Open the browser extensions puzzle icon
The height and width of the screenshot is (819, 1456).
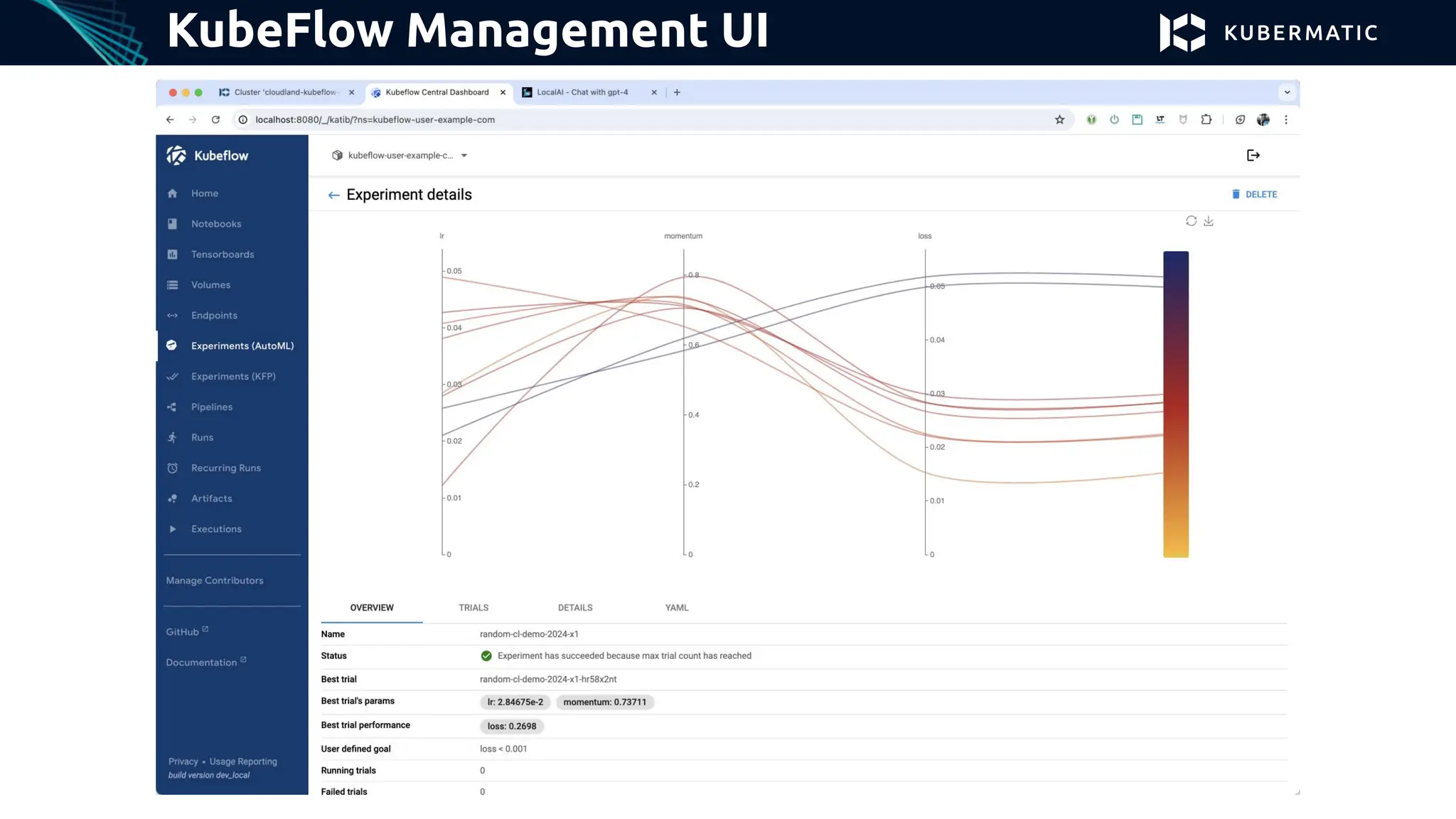click(x=1206, y=120)
